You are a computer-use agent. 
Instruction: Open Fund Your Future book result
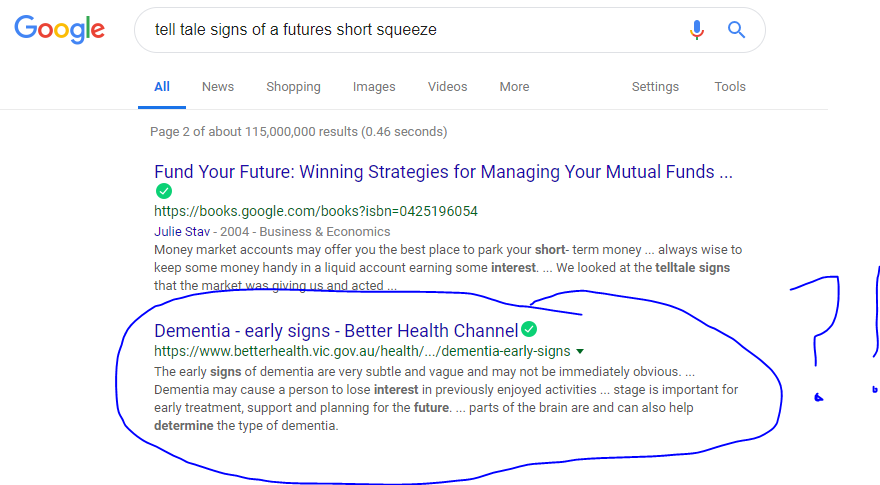[x=443, y=172]
